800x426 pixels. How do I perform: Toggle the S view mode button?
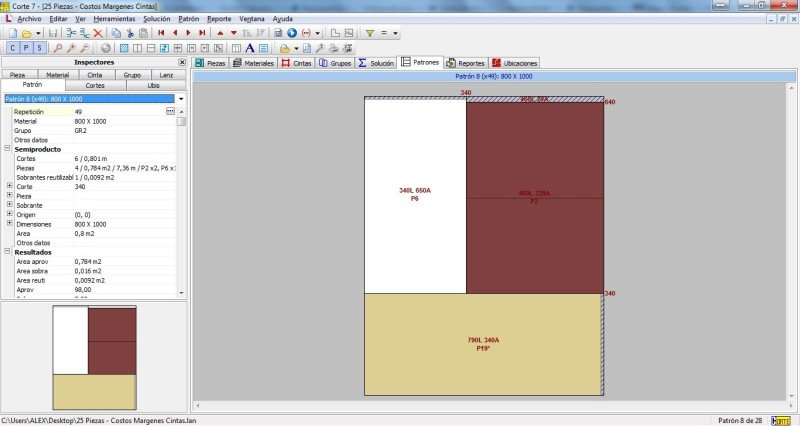pos(39,48)
